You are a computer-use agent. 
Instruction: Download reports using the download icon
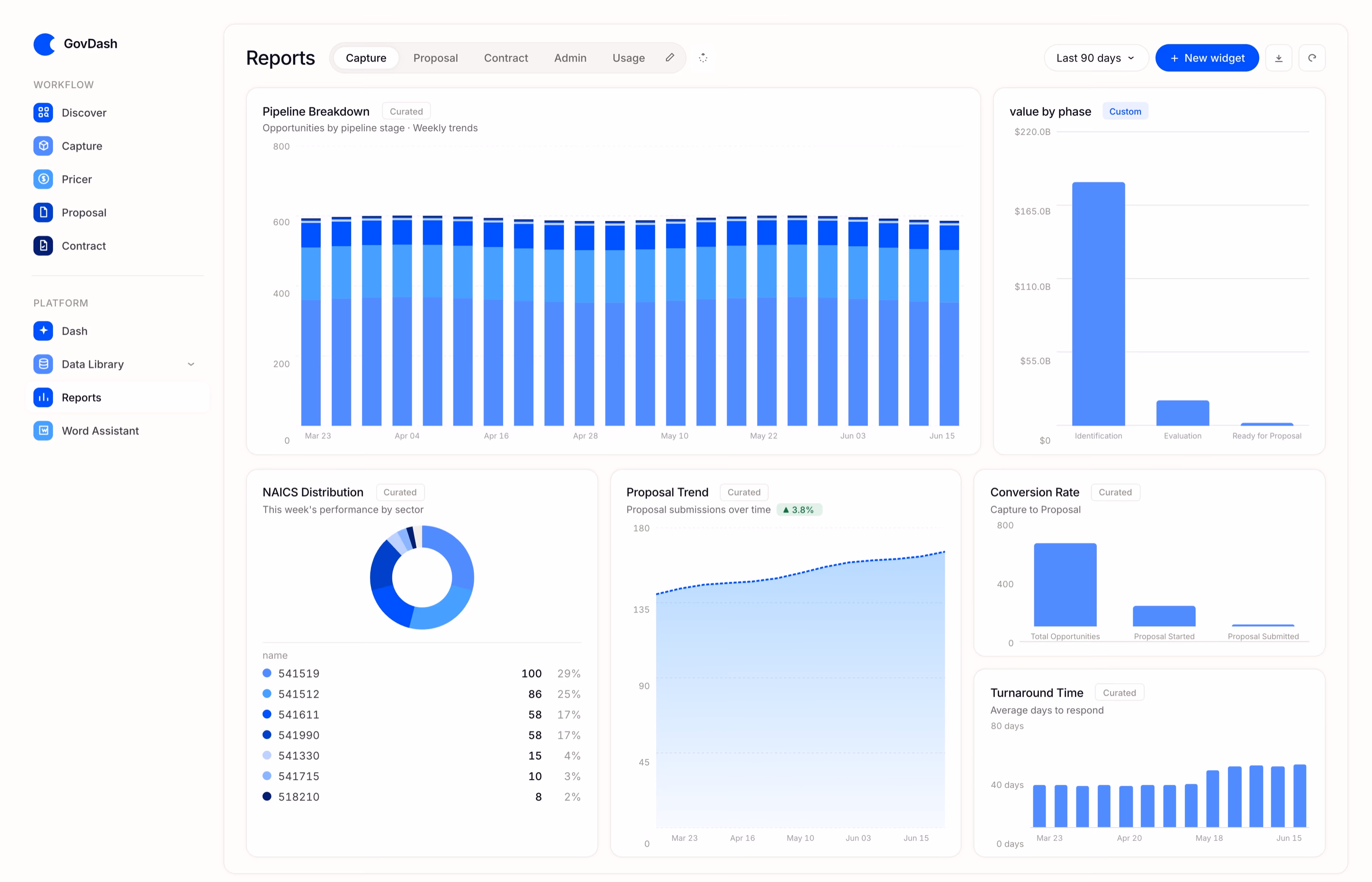1278,58
